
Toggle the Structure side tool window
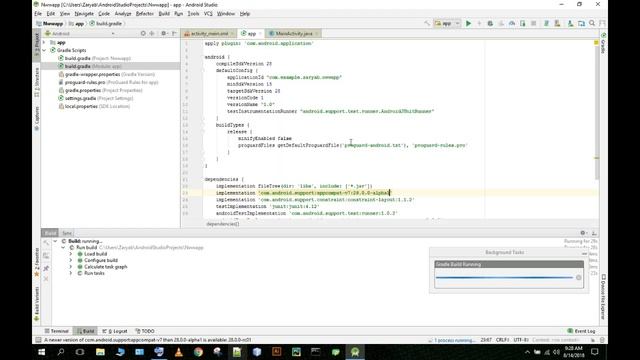click(37, 82)
